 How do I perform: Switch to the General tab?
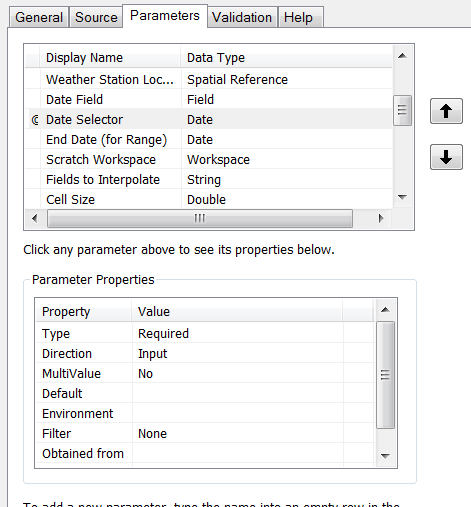pos(39,17)
